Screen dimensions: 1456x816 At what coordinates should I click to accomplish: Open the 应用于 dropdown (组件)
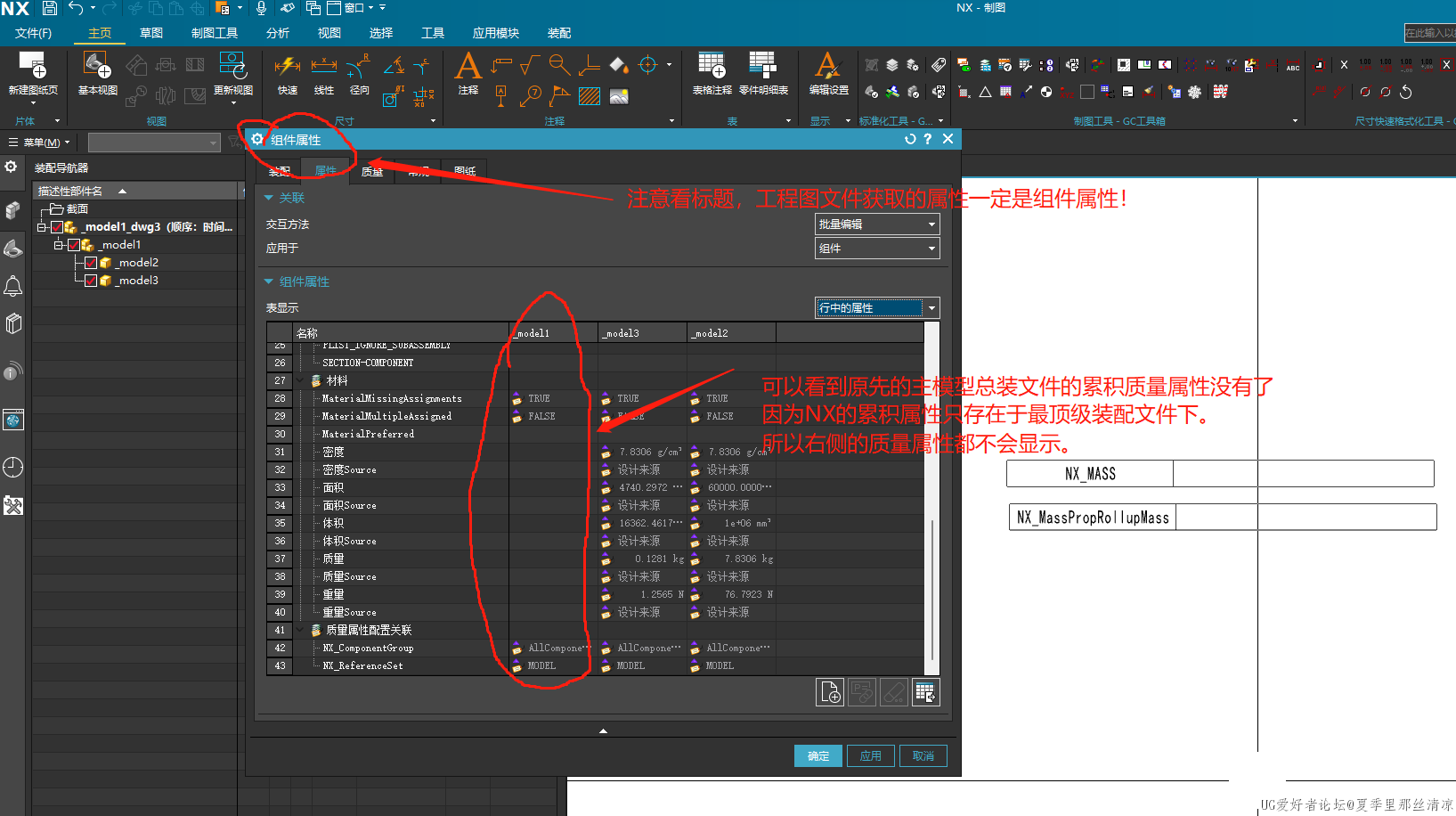[877, 249]
